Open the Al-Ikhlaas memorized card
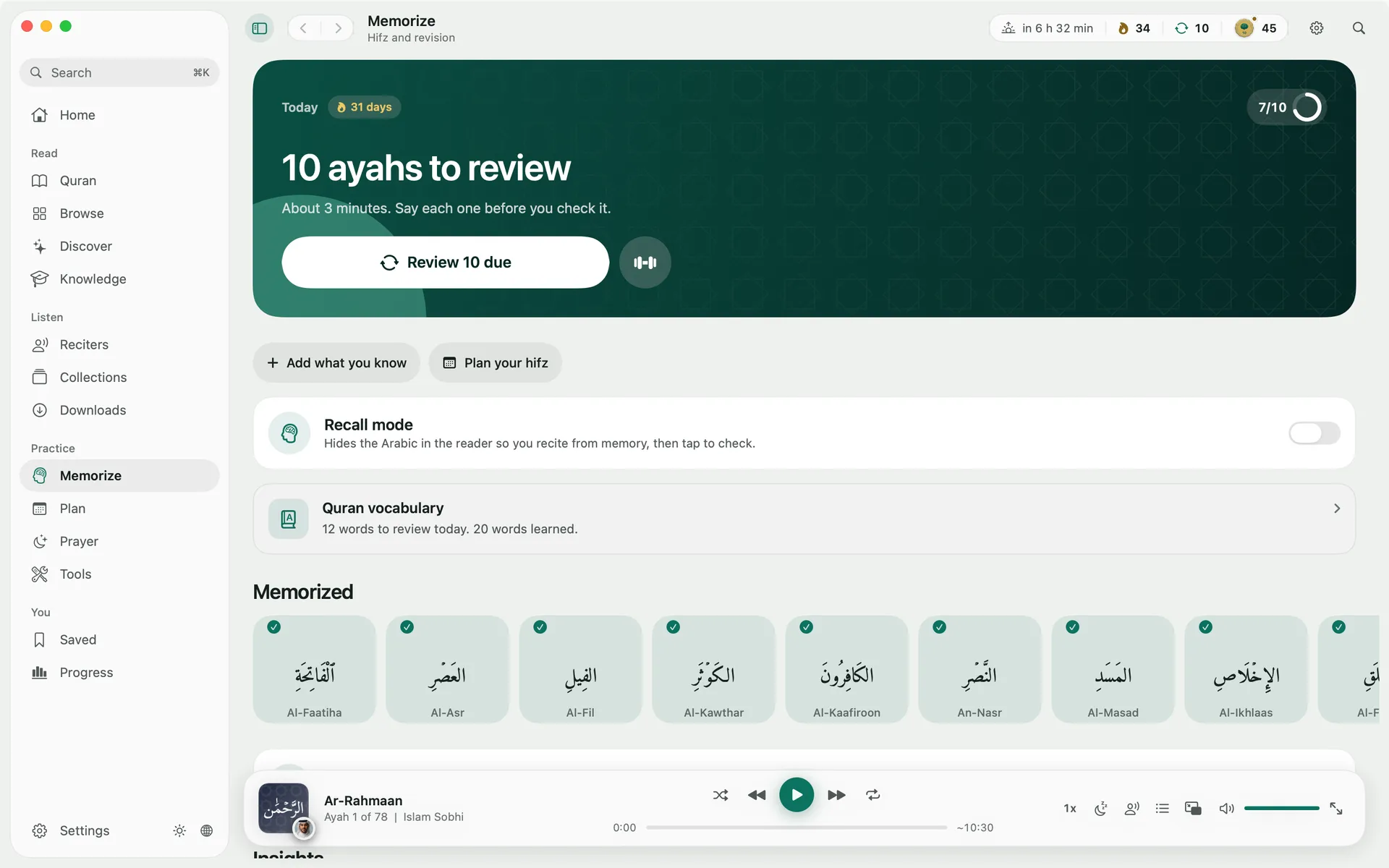 click(x=1246, y=669)
